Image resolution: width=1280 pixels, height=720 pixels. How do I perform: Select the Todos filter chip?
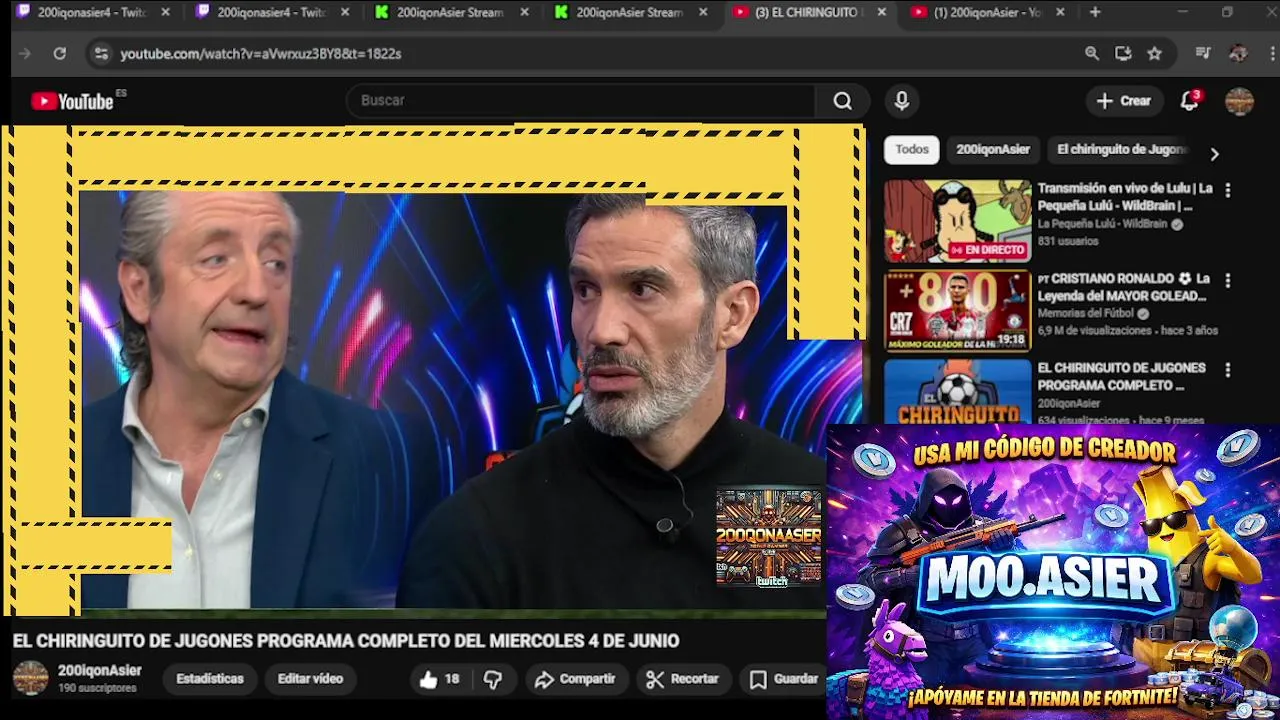click(x=912, y=150)
